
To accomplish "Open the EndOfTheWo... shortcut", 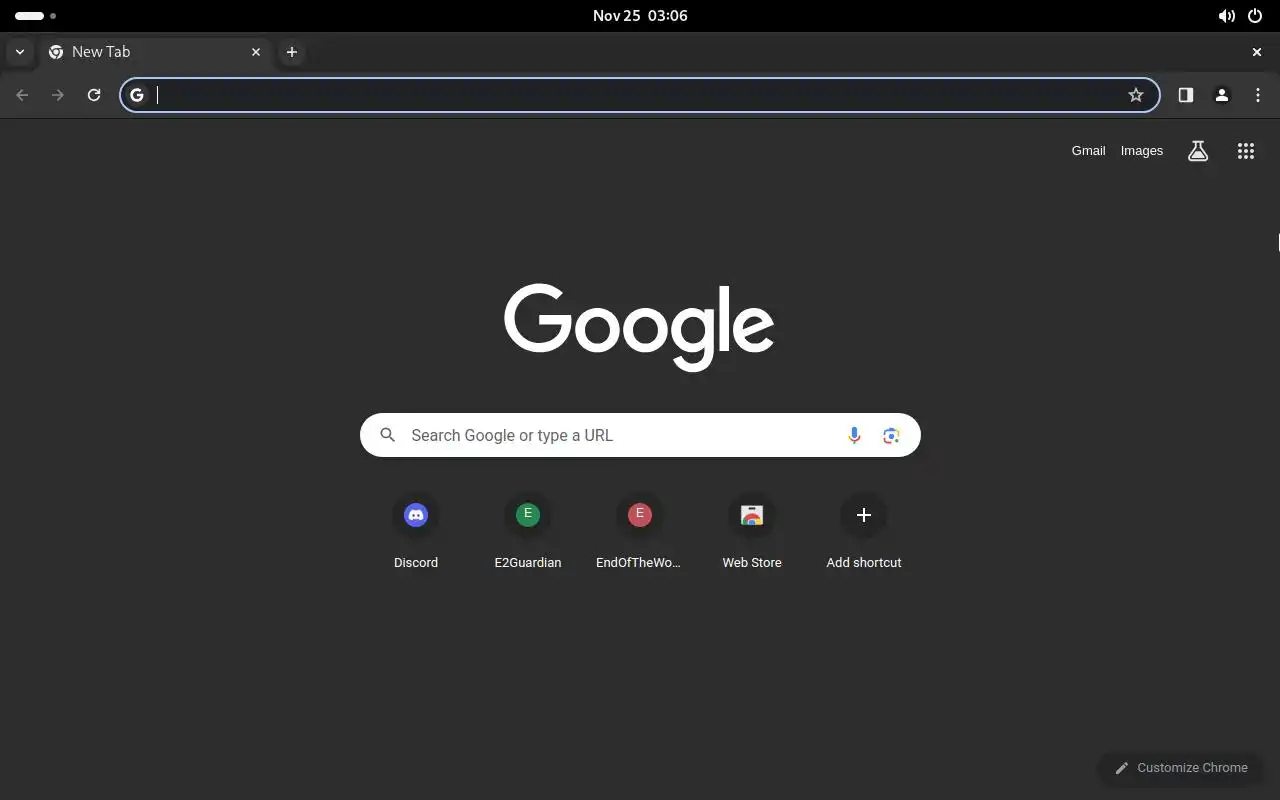I will pyautogui.click(x=640, y=532).
